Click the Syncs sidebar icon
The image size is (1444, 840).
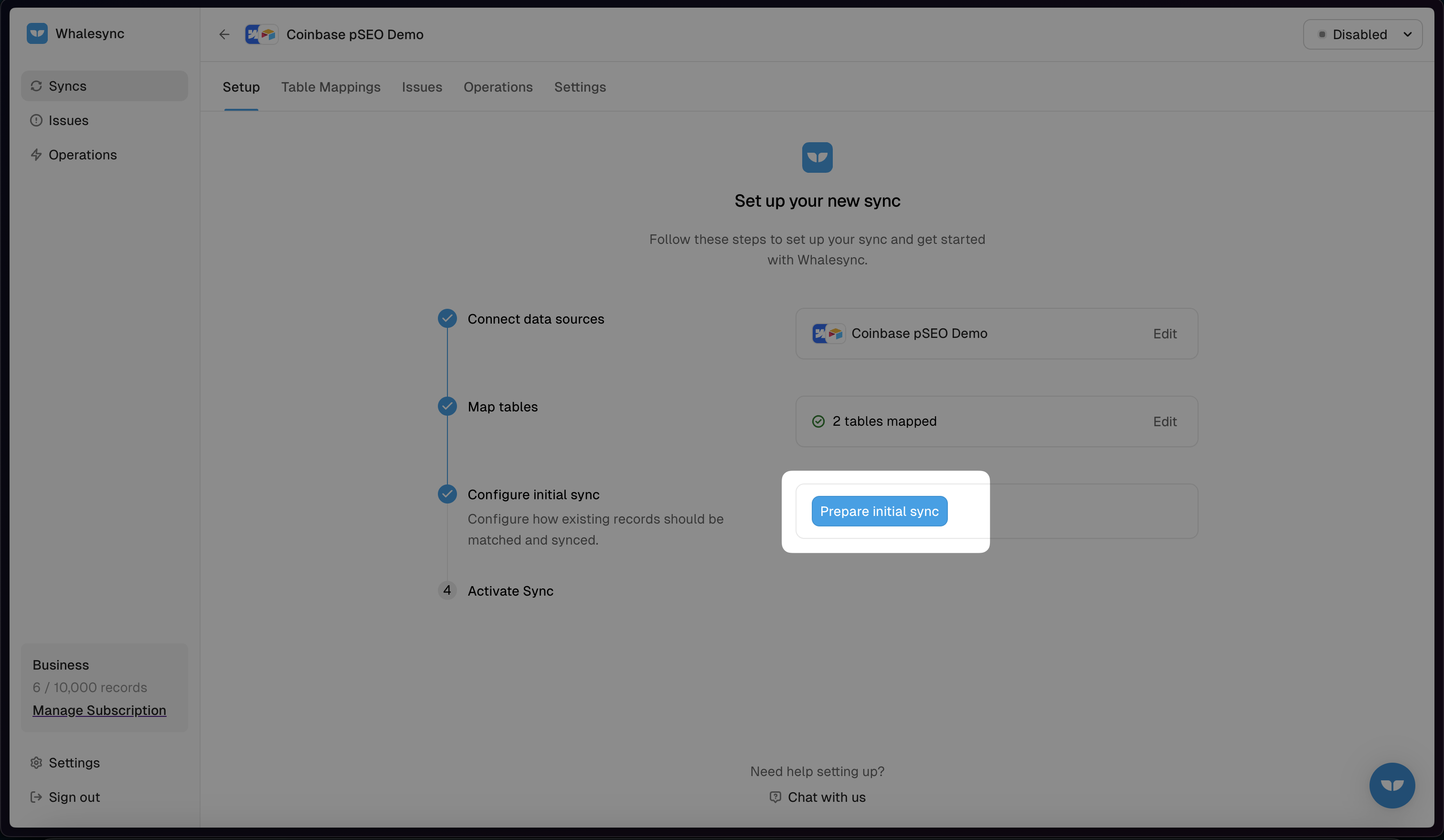(x=36, y=86)
